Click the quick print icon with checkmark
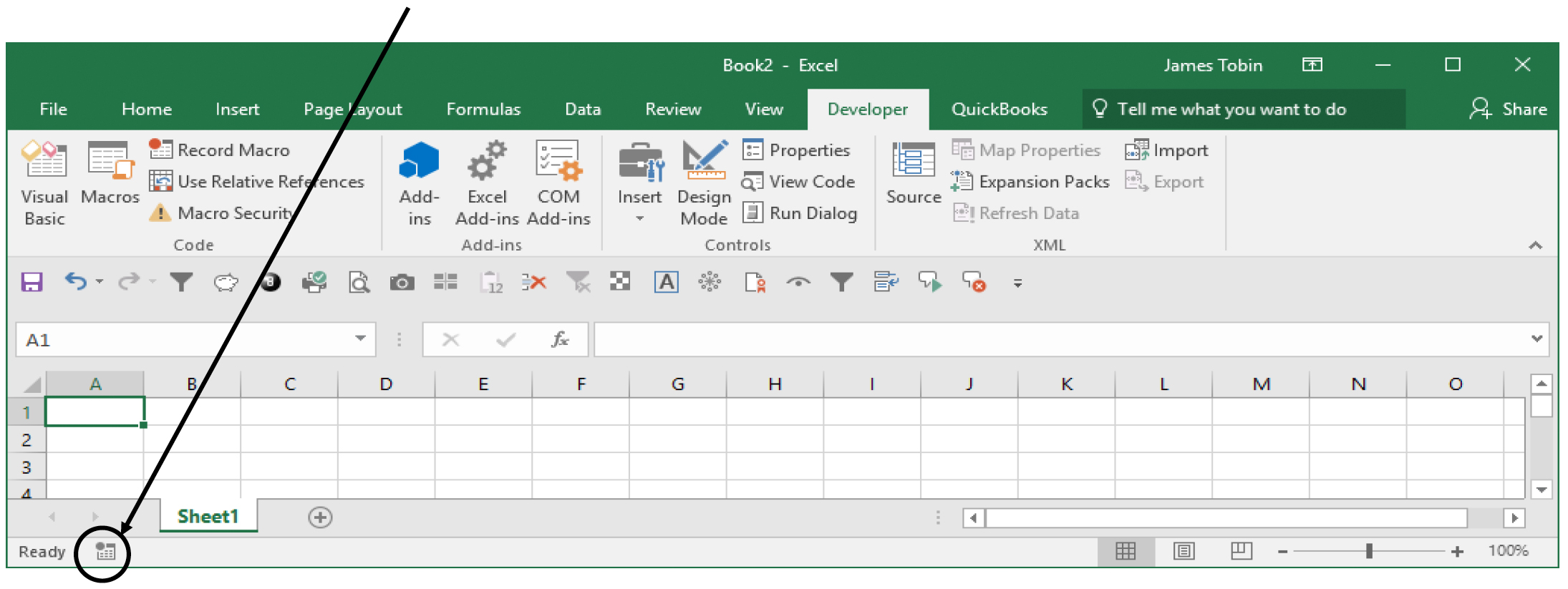The height and width of the screenshot is (589, 1568). [x=314, y=282]
